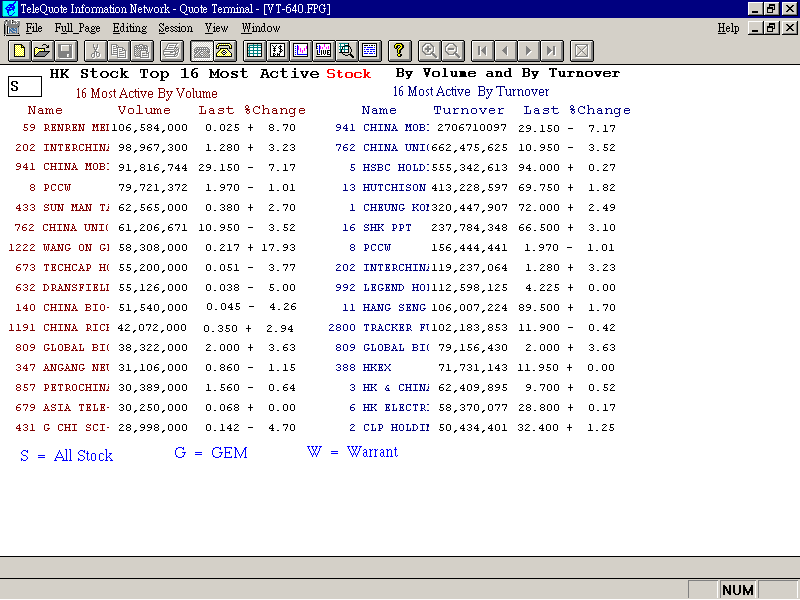Click the grey disconnect phone icon
The width and height of the screenshot is (800, 600).
pyautogui.click(x=202, y=51)
